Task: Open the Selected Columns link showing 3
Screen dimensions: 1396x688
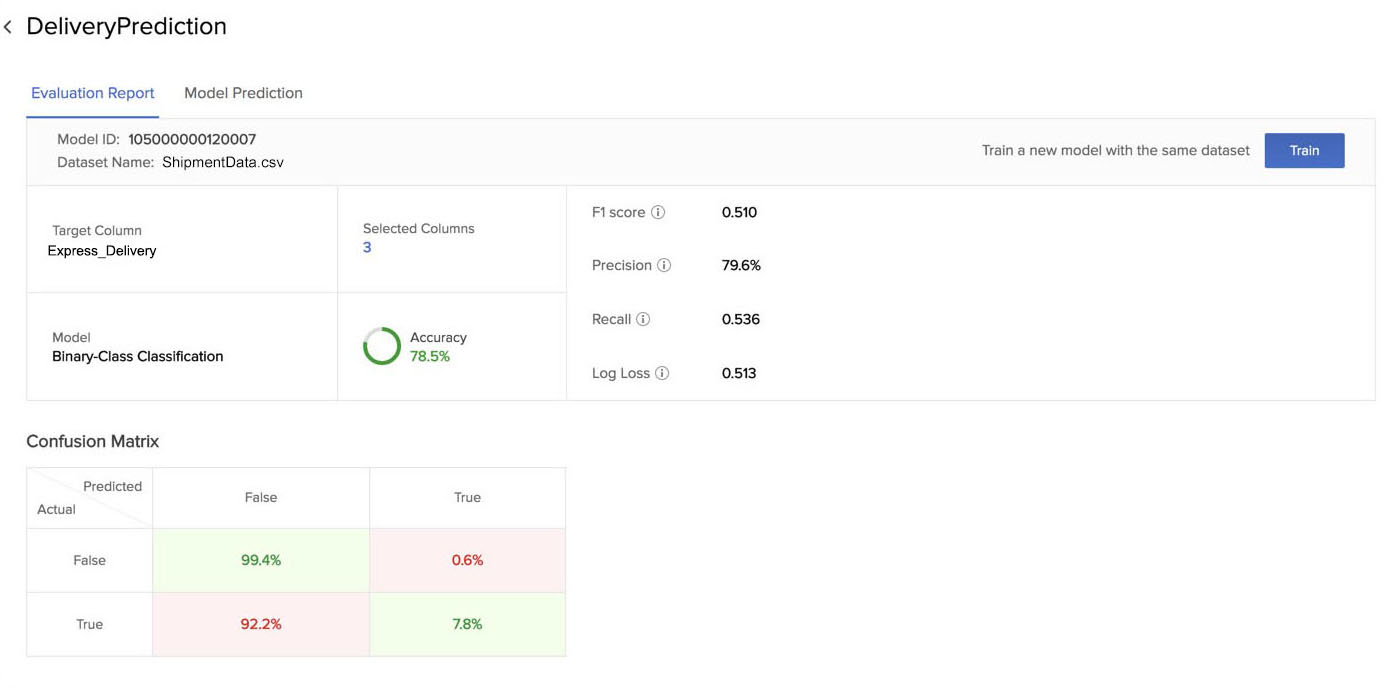Action: pyautogui.click(x=367, y=247)
